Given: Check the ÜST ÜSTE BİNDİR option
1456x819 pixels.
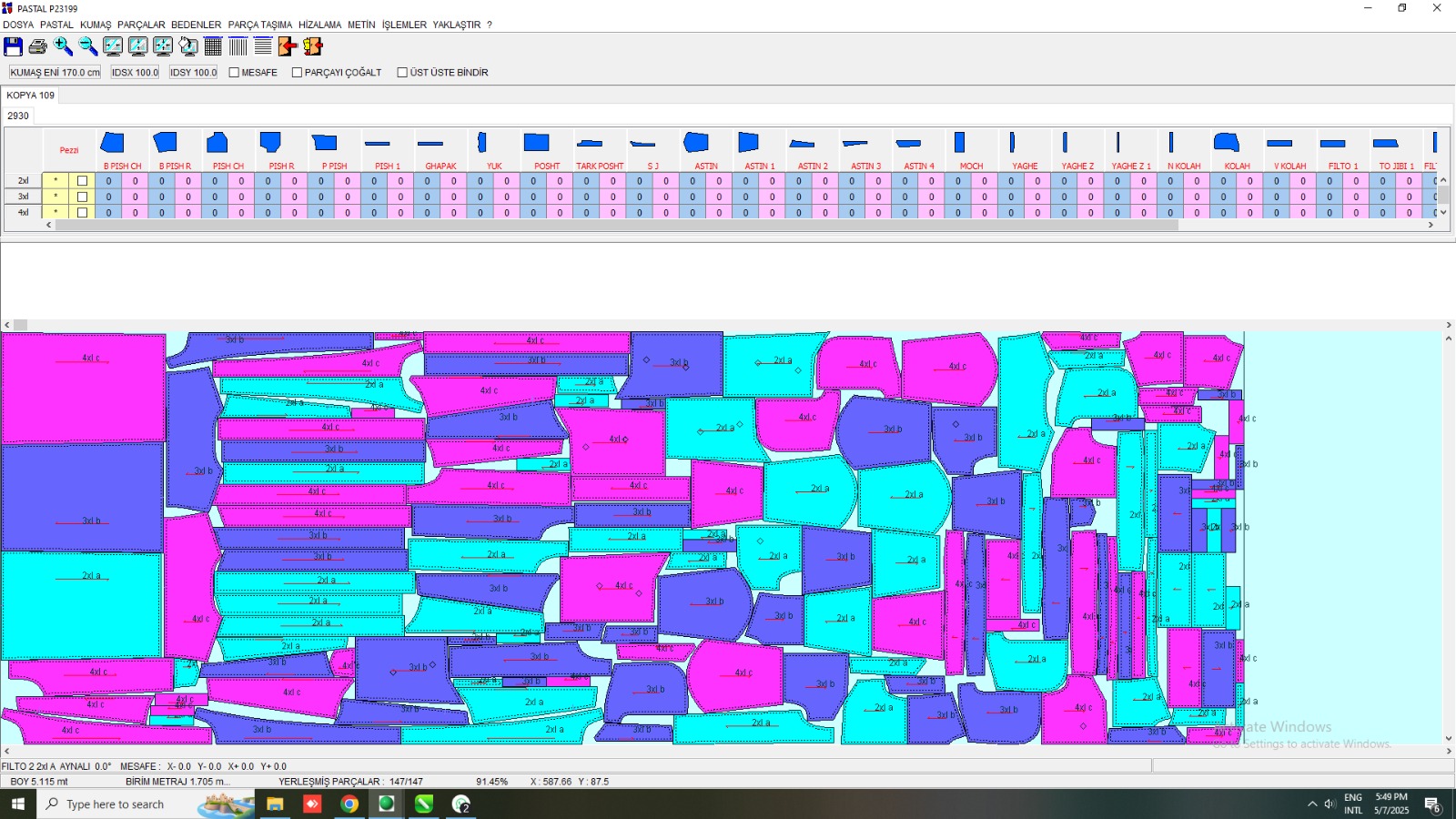Looking at the screenshot, I should tap(402, 73).
